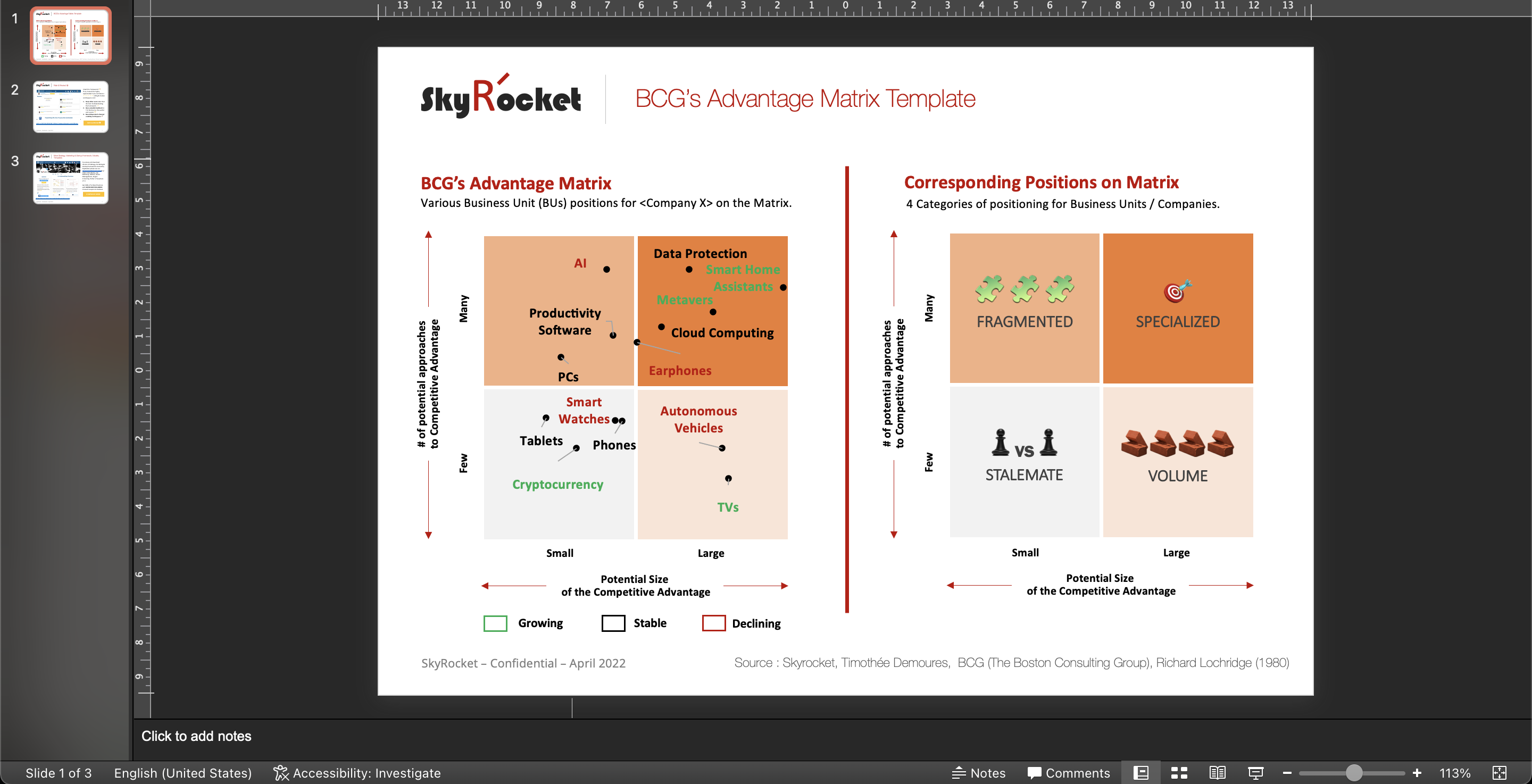The height and width of the screenshot is (784, 1532).
Task: Select the SkyRocket logo on the slide
Action: [x=501, y=97]
